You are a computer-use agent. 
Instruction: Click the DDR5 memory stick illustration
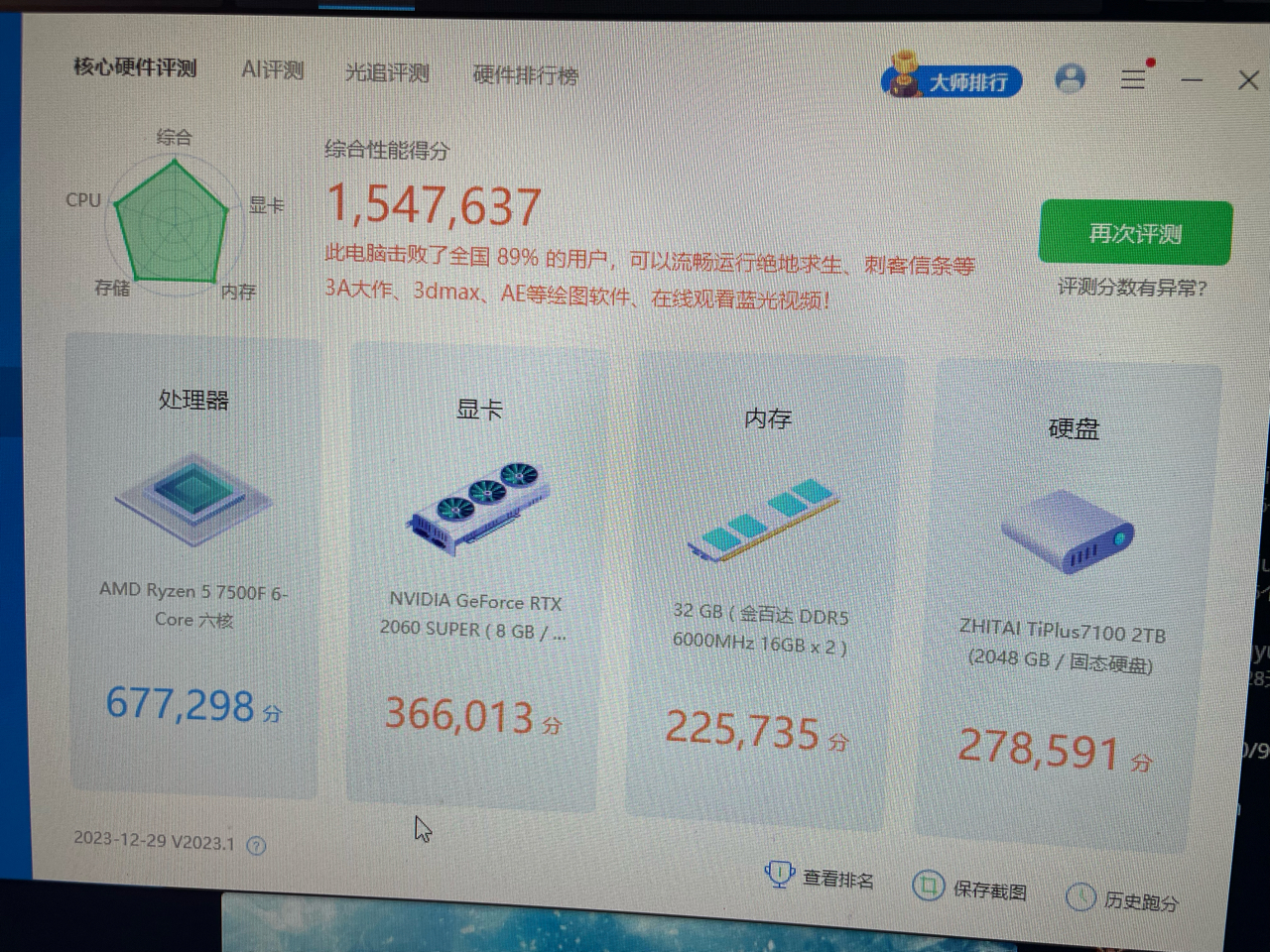[x=766, y=519]
